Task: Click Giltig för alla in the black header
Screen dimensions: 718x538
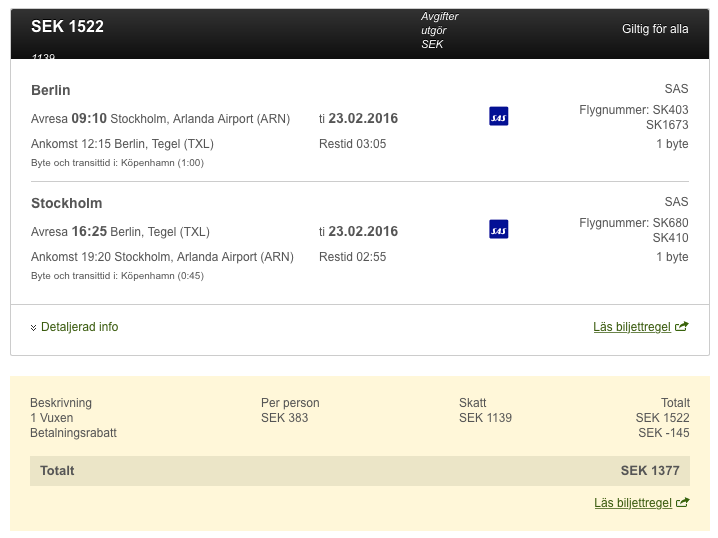Action: [x=655, y=29]
